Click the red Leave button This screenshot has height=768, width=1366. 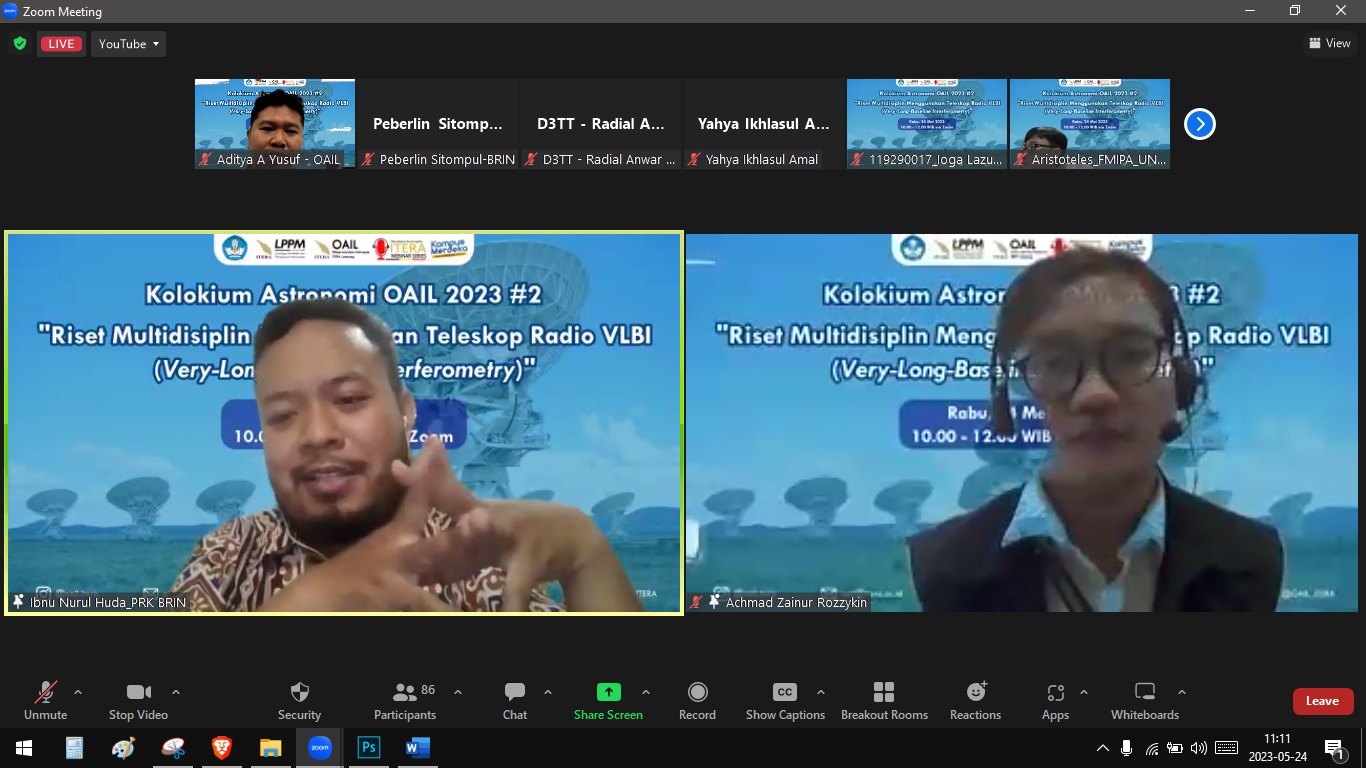(x=1322, y=701)
